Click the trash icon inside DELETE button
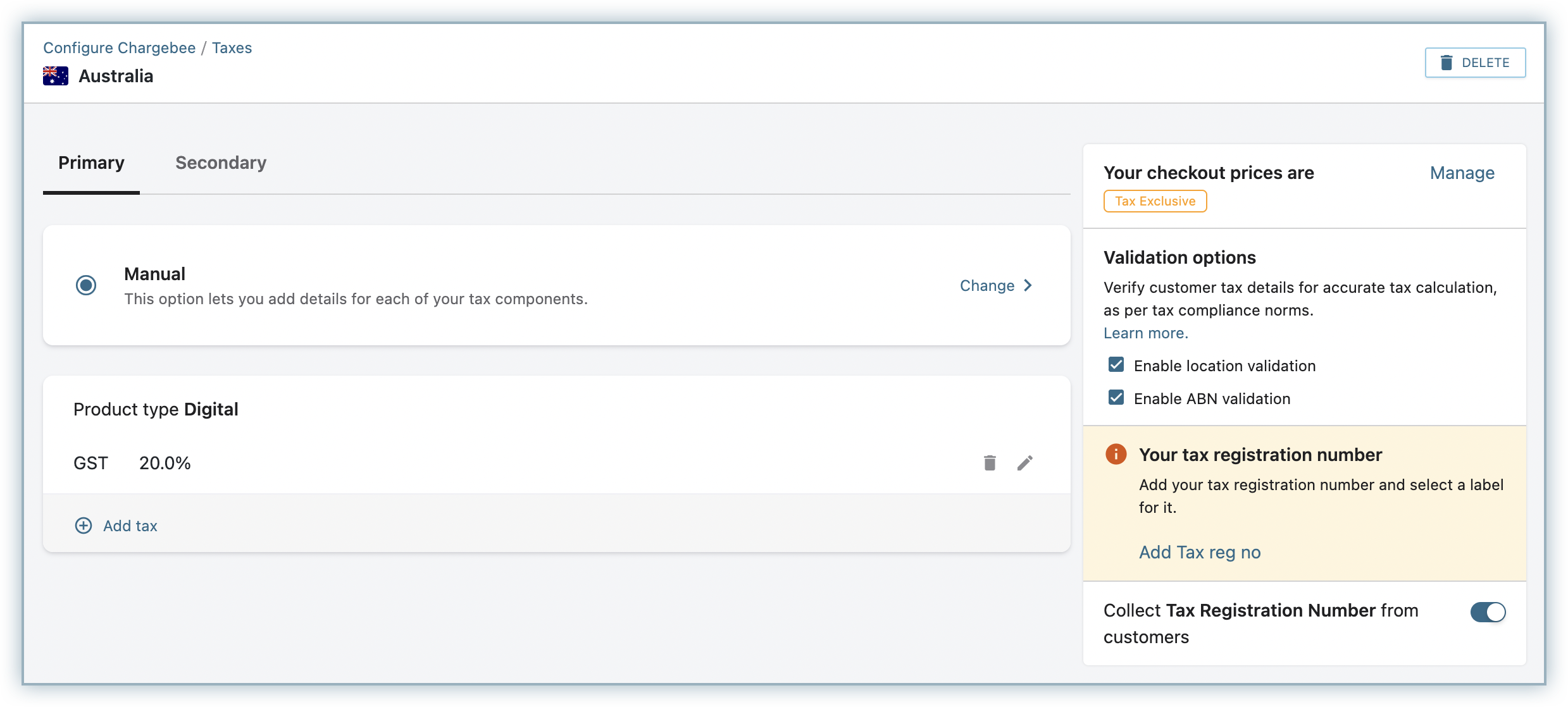Viewport: 1568px width, 707px height. pos(1447,63)
